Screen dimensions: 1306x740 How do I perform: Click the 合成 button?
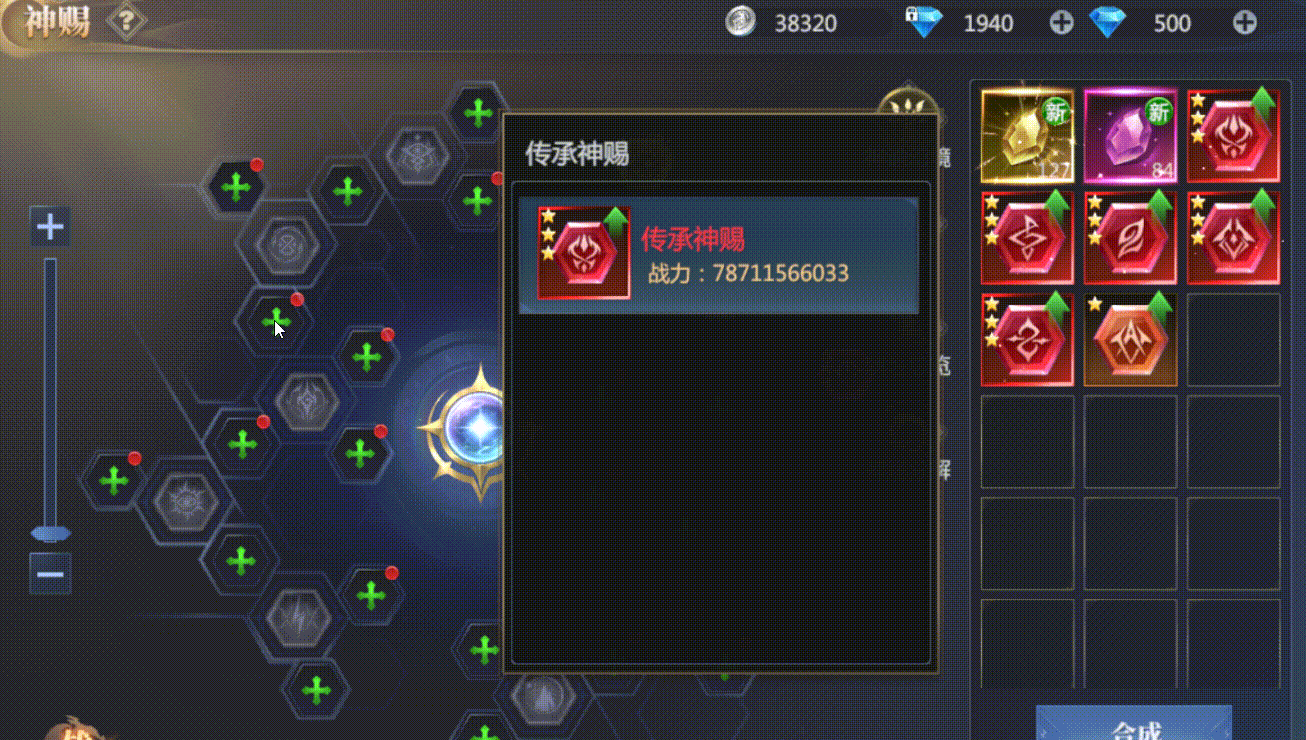pyautogui.click(x=1134, y=725)
